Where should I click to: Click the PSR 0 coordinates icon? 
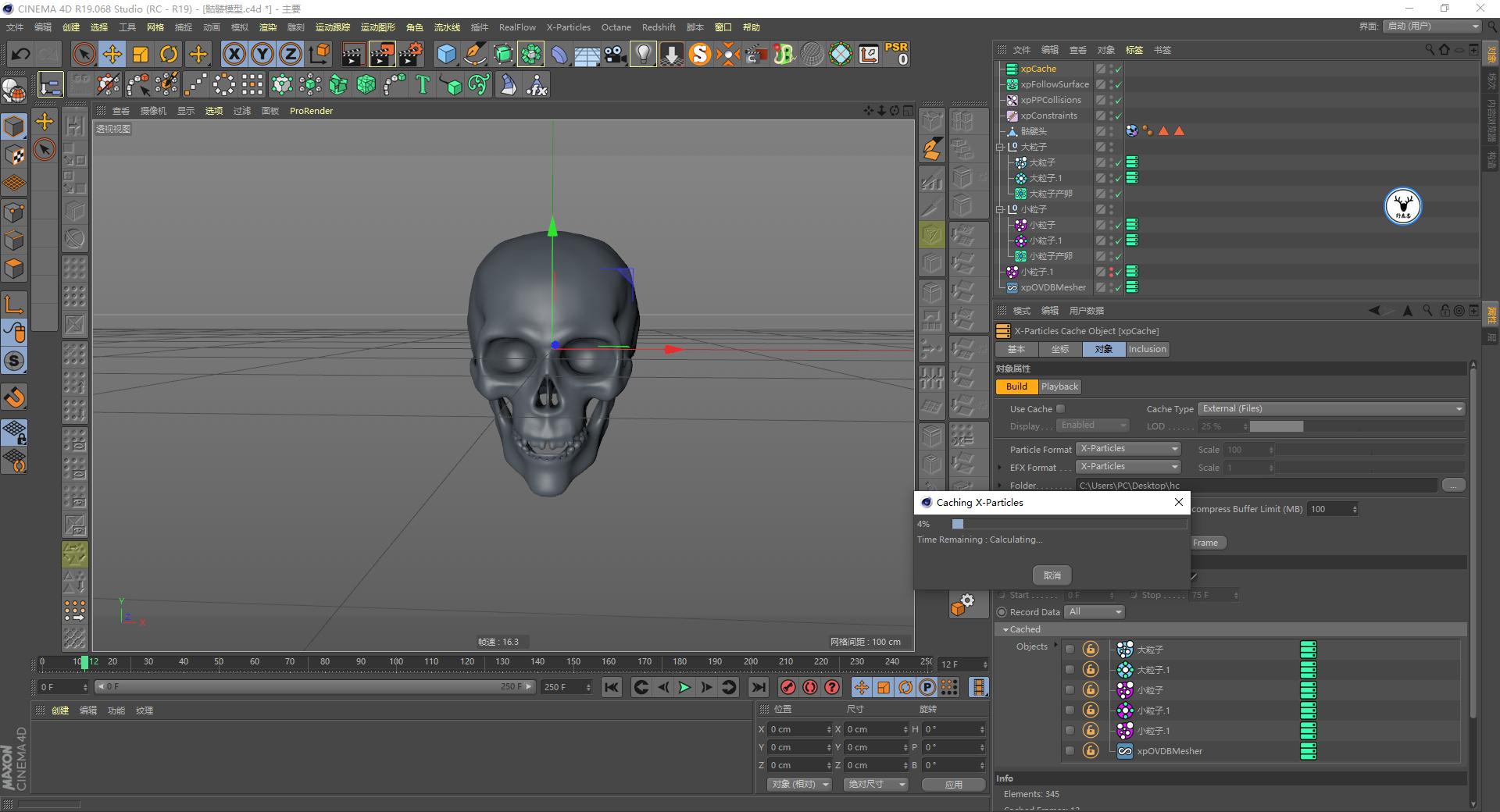896,54
